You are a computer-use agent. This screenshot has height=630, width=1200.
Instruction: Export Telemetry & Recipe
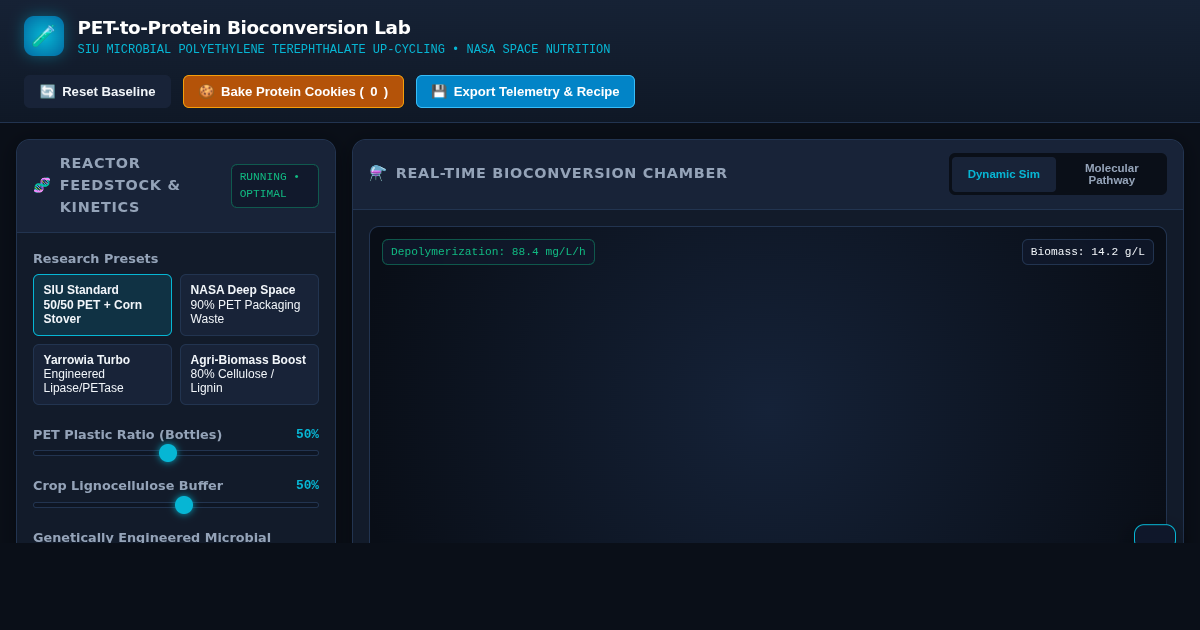pyautogui.click(x=525, y=91)
